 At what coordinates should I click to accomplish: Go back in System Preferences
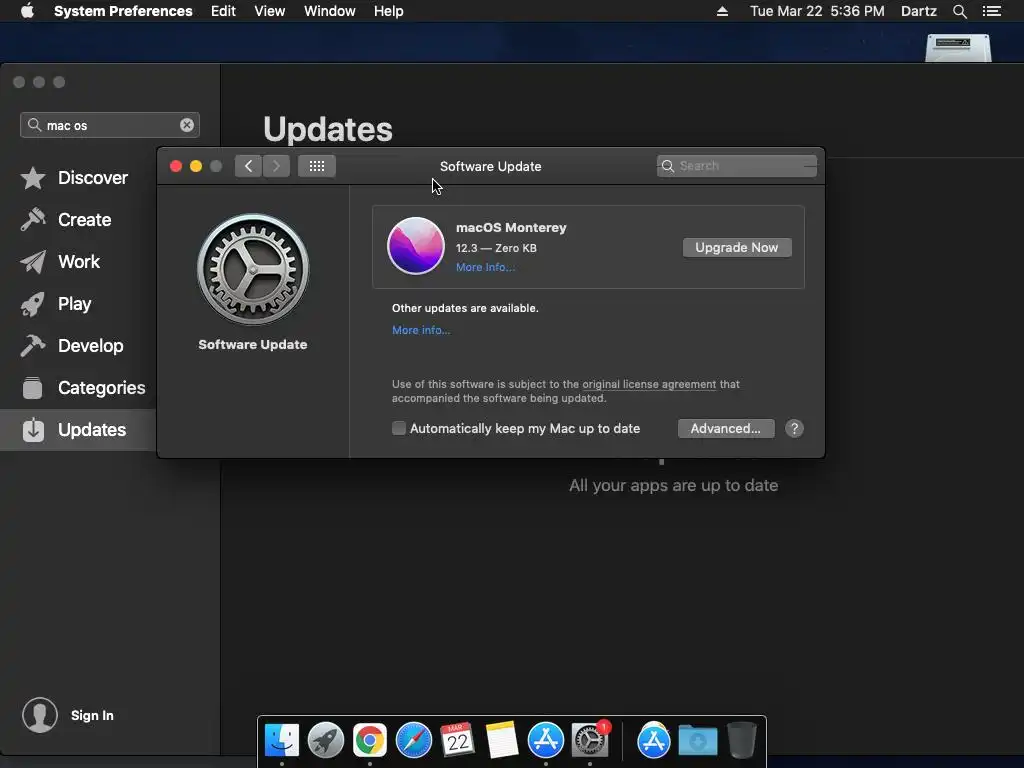[x=248, y=166]
